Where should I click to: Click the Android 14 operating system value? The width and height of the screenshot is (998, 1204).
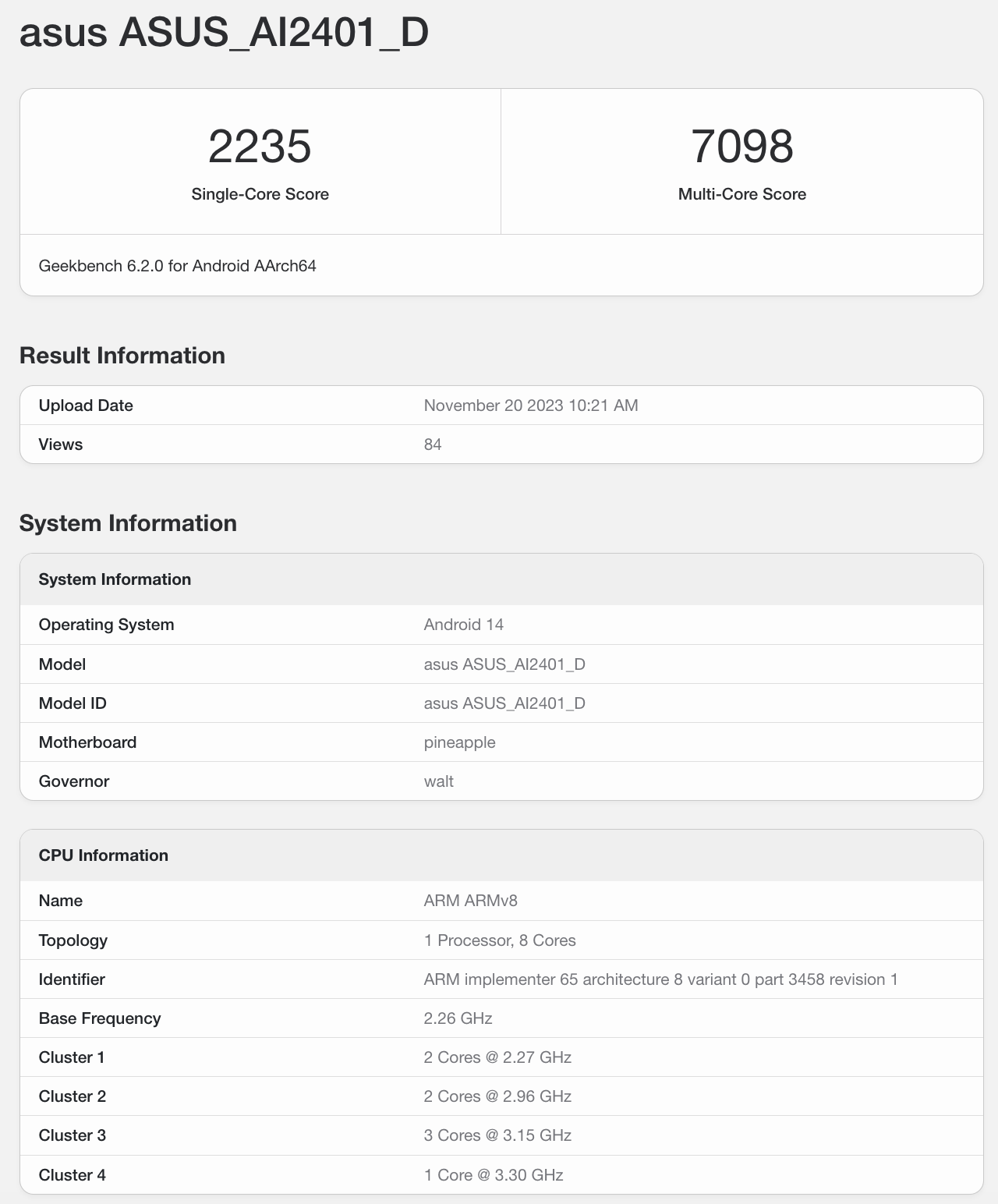(x=463, y=625)
